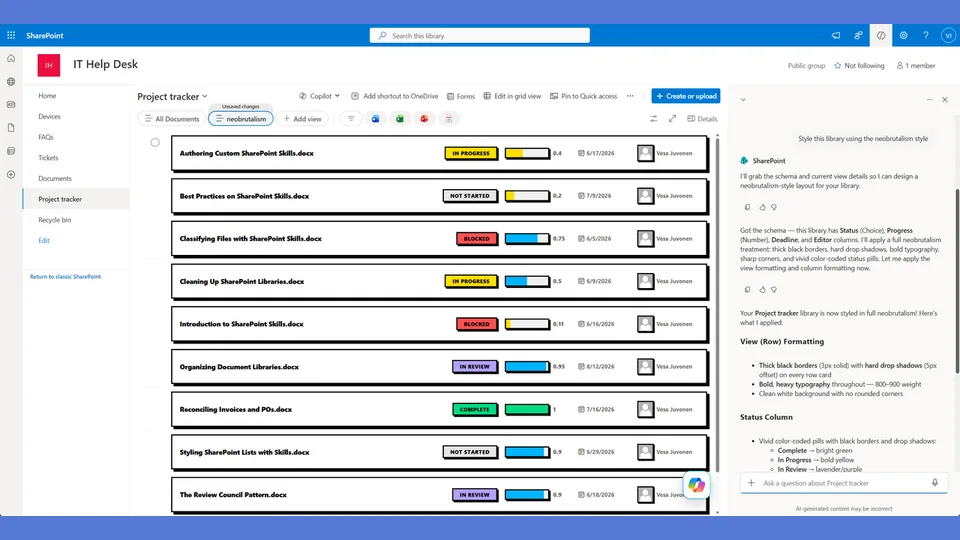Select the neobrutalism view tab

coord(241,119)
